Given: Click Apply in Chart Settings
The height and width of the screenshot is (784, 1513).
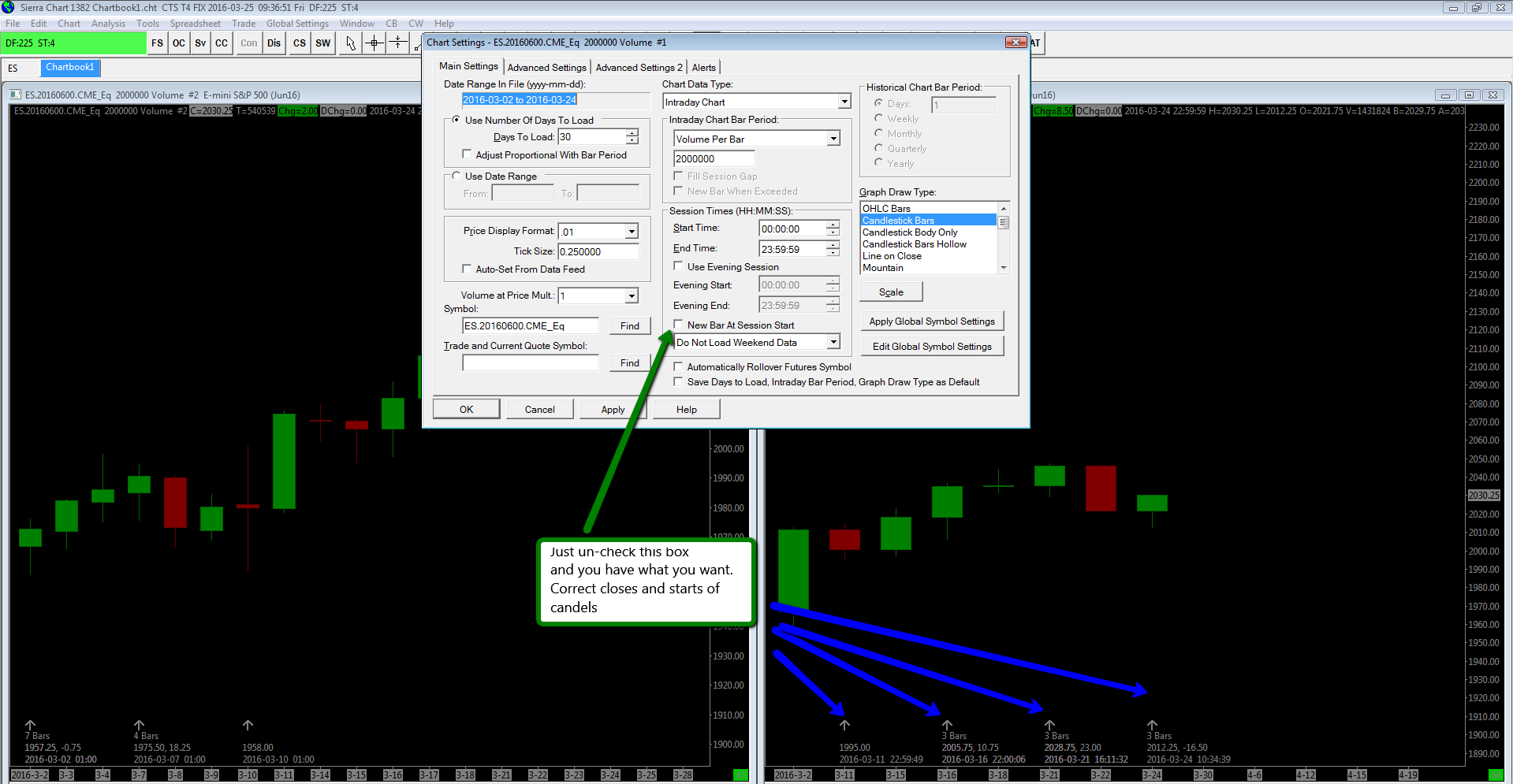Looking at the screenshot, I should tap(613, 409).
